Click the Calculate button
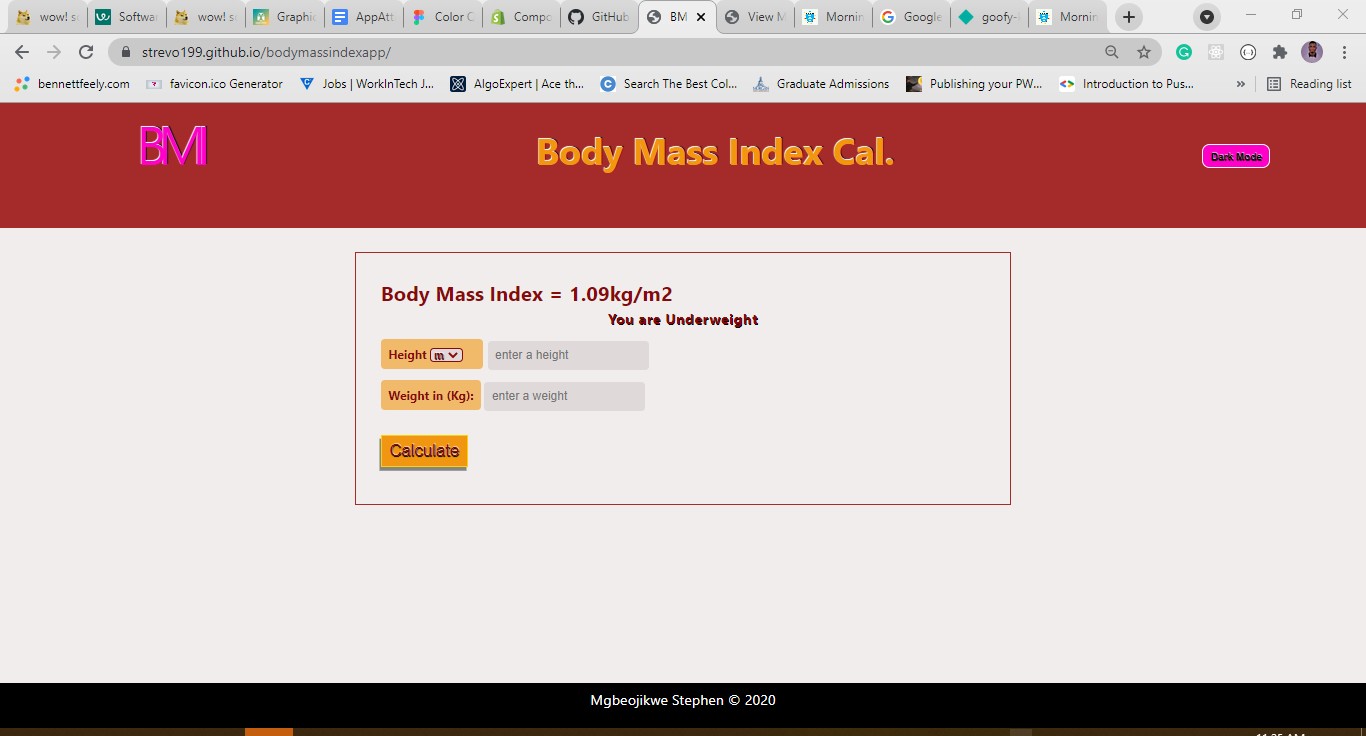This screenshot has width=1366, height=736. coord(424,451)
